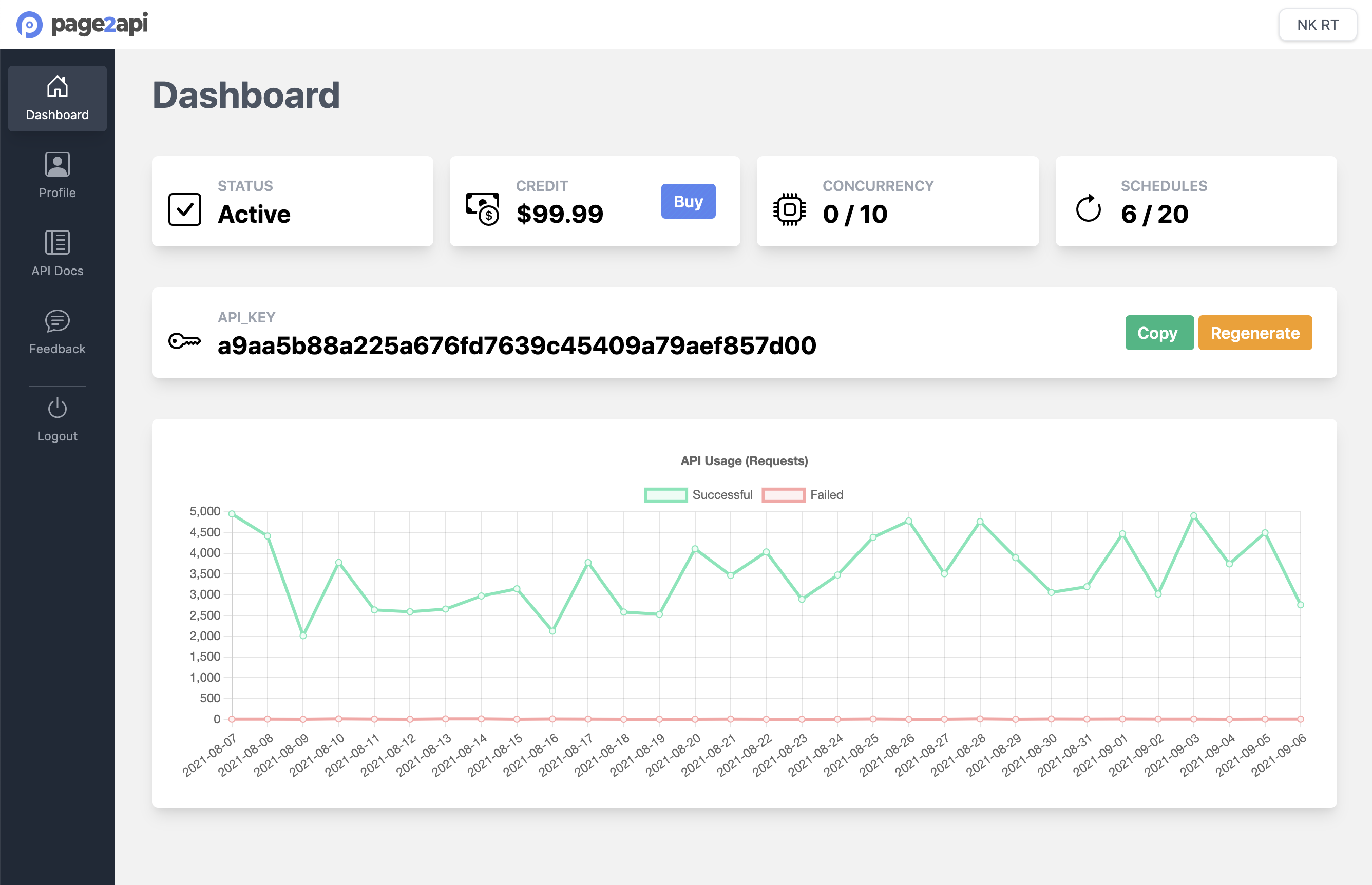Click the green Successful legend swatch
The width and height of the screenshot is (1372, 885).
(665, 495)
